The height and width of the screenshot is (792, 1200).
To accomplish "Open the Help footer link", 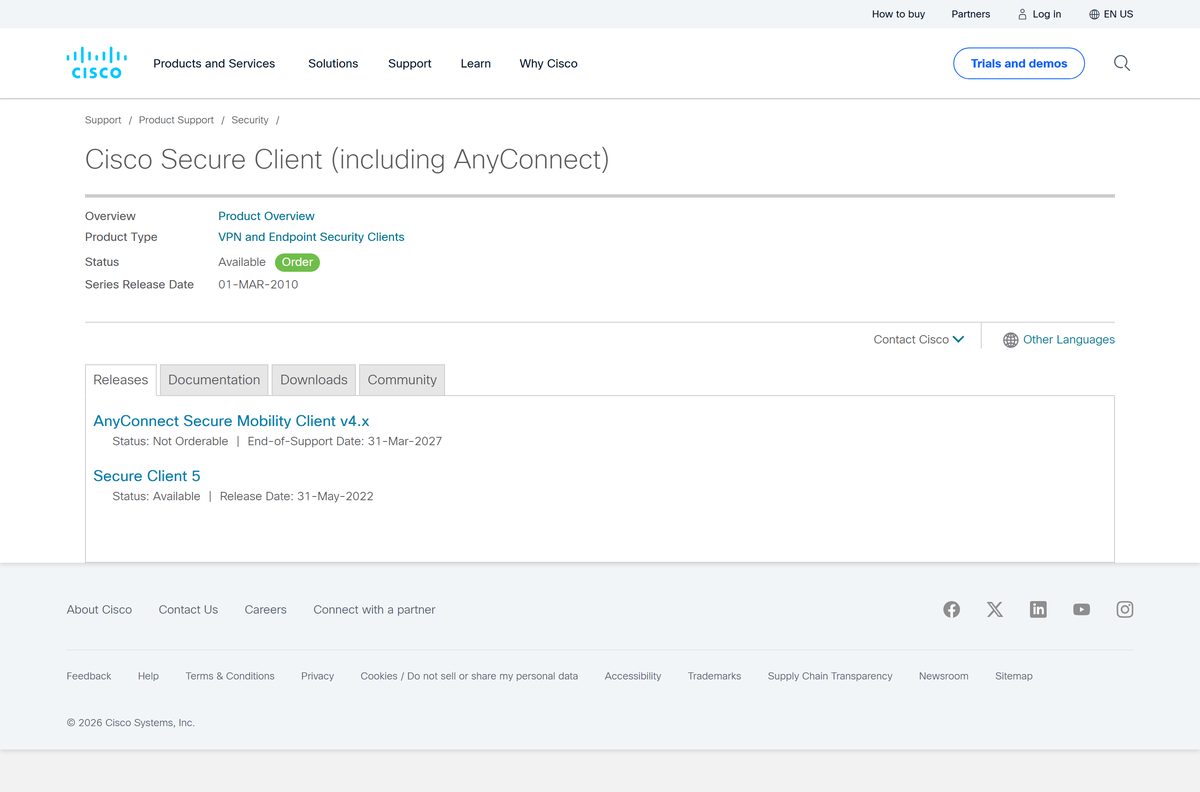I will click(x=148, y=676).
